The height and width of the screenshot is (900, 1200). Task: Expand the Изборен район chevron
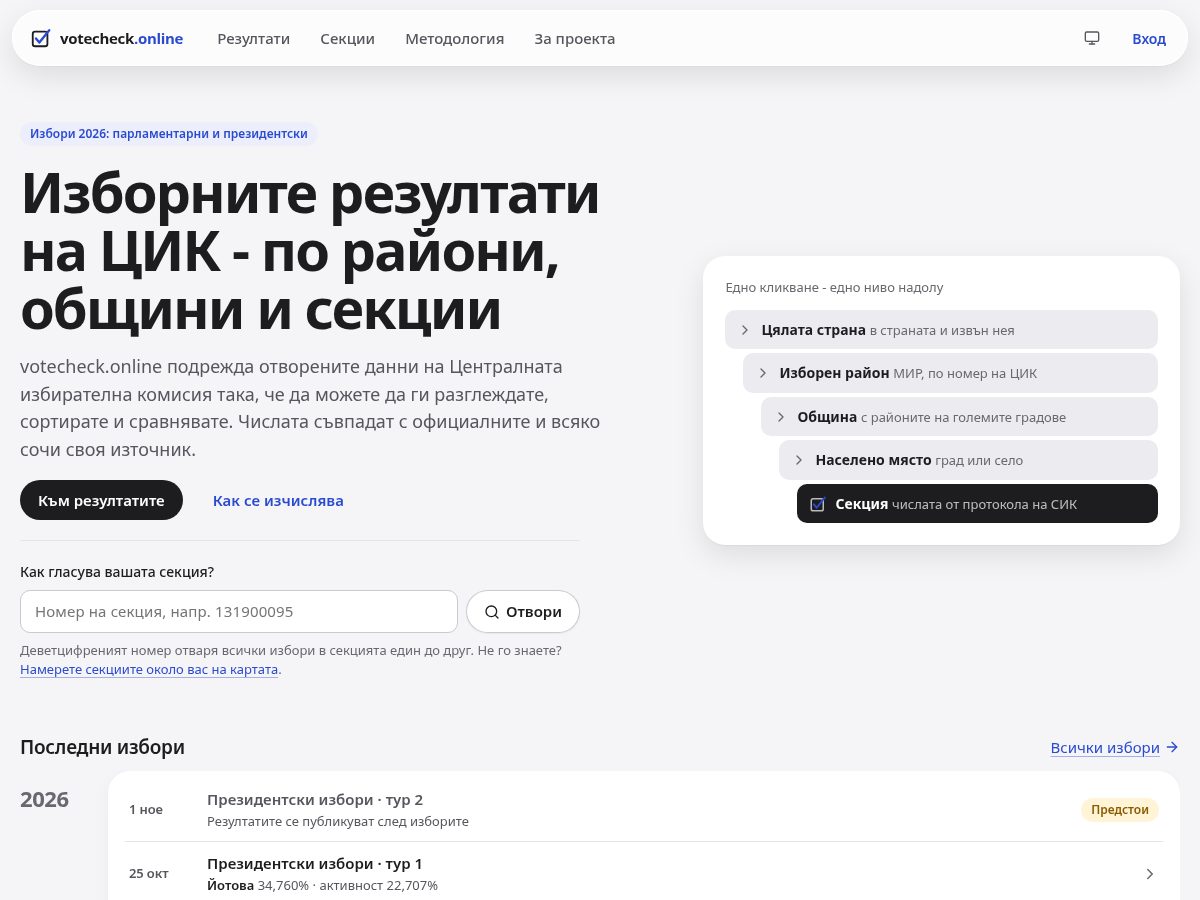click(762, 373)
